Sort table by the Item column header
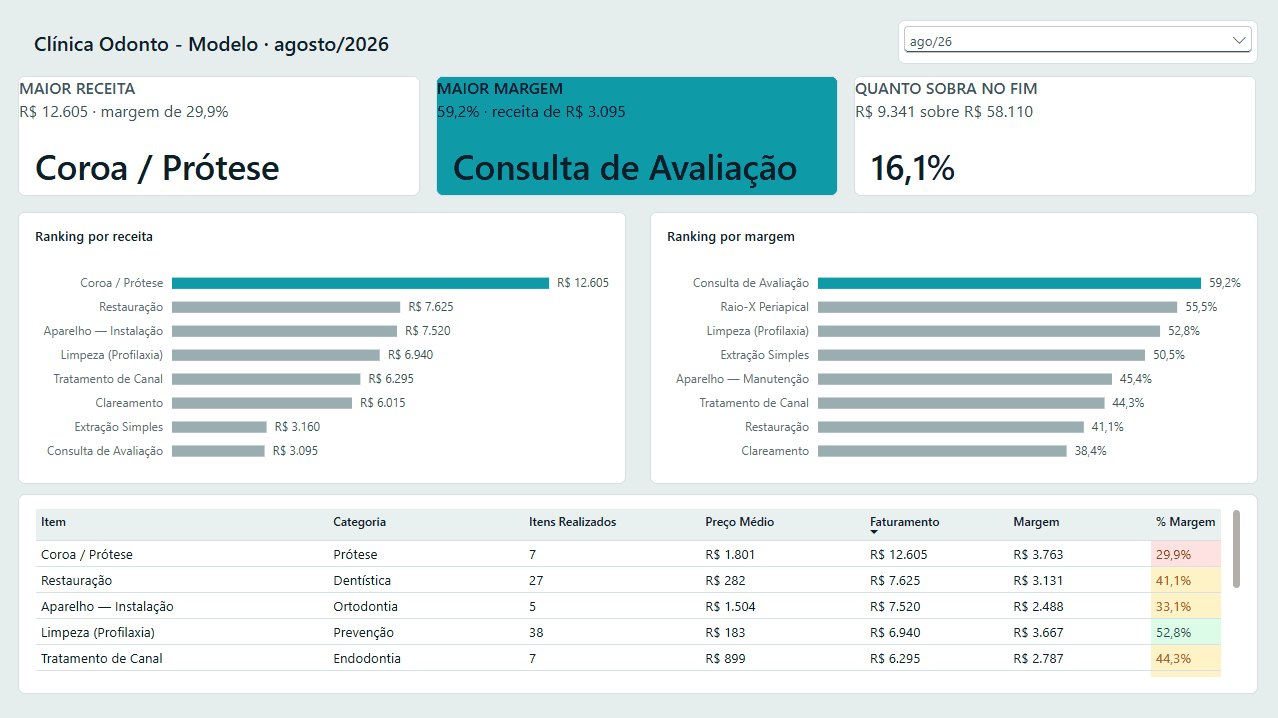The height and width of the screenshot is (718, 1278). pyautogui.click(x=54, y=522)
